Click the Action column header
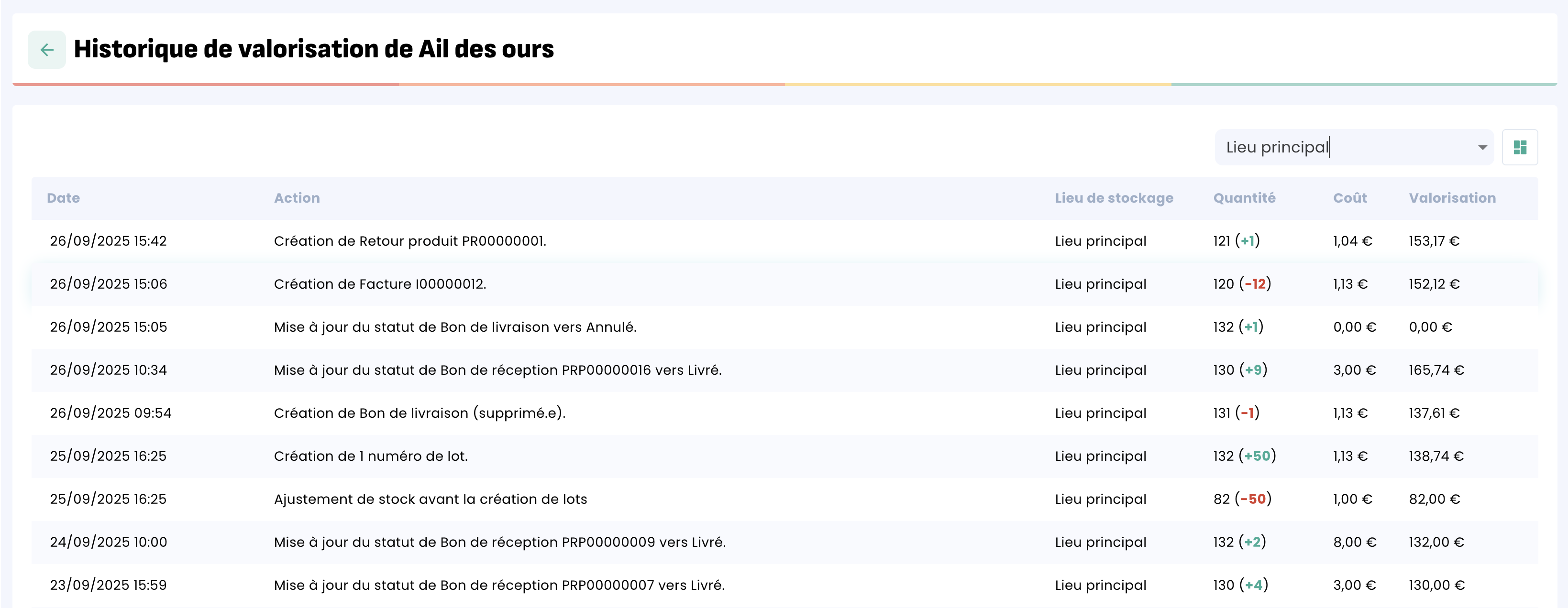1568x608 pixels. pyautogui.click(x=297, y=198)
